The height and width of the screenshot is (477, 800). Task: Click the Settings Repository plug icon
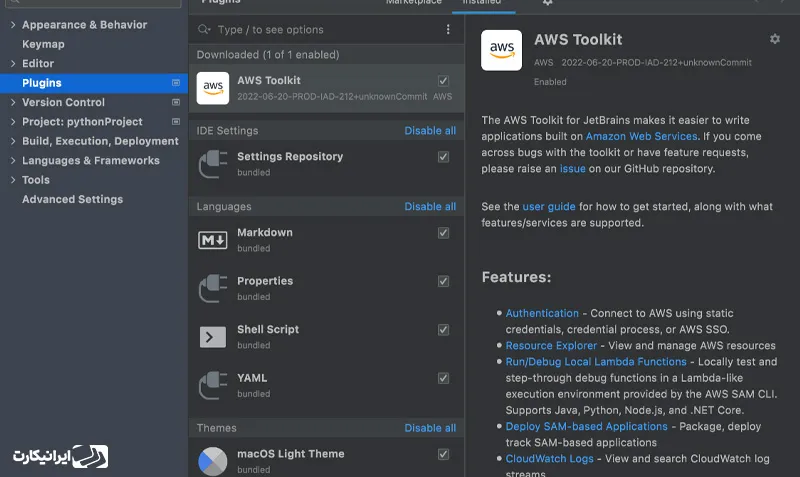[x=213, y=164]
